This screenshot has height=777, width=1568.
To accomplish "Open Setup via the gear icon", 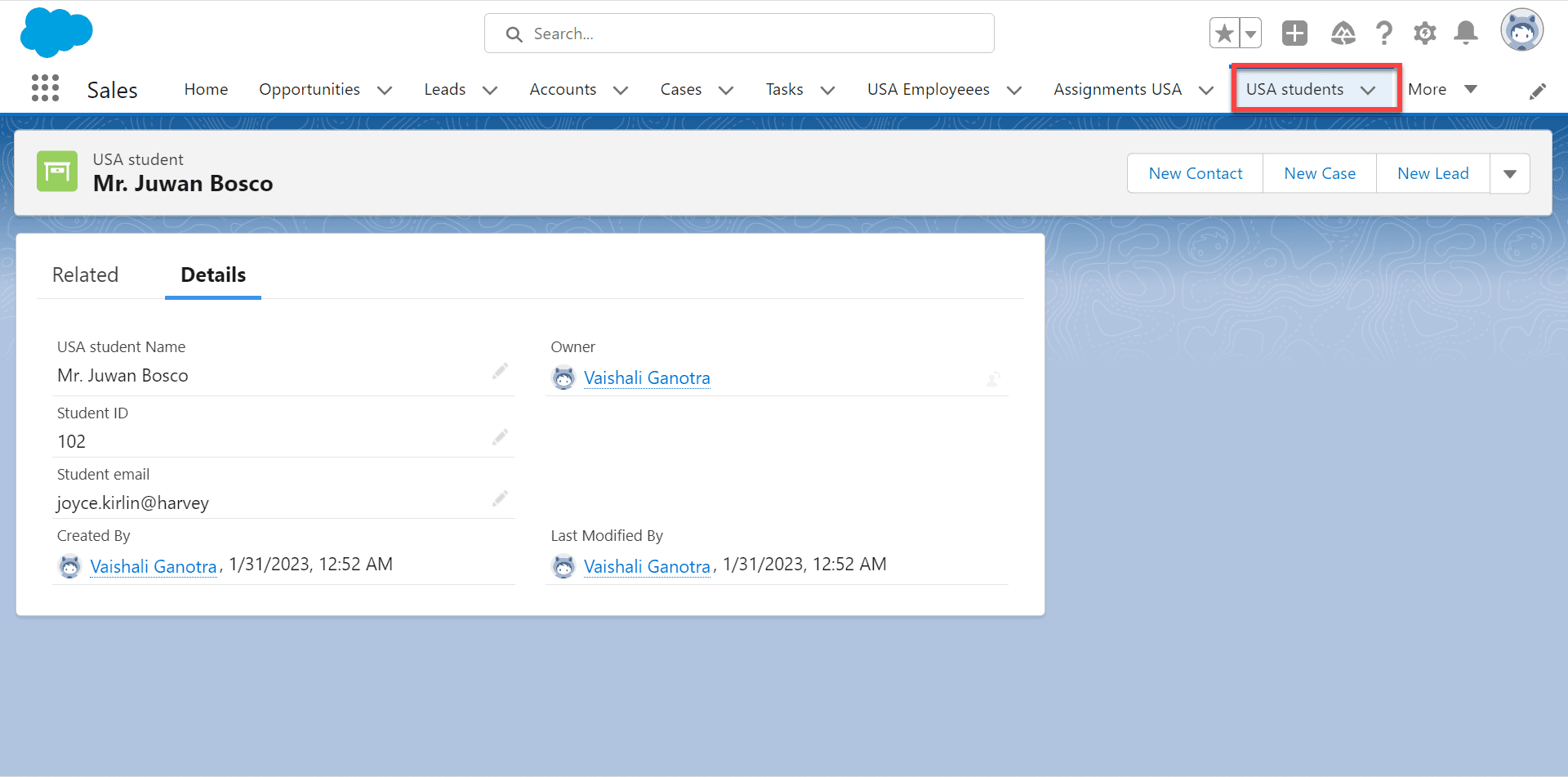I will point(1424,33).
